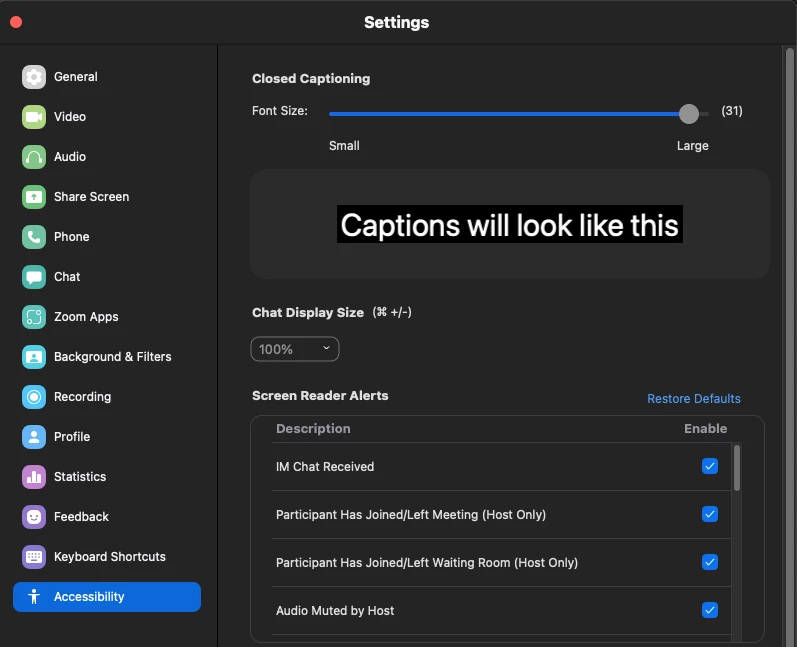Click the Statistics bar chart icon
The width and height of the screenshot is (797, 647).
tap(34, 477)
